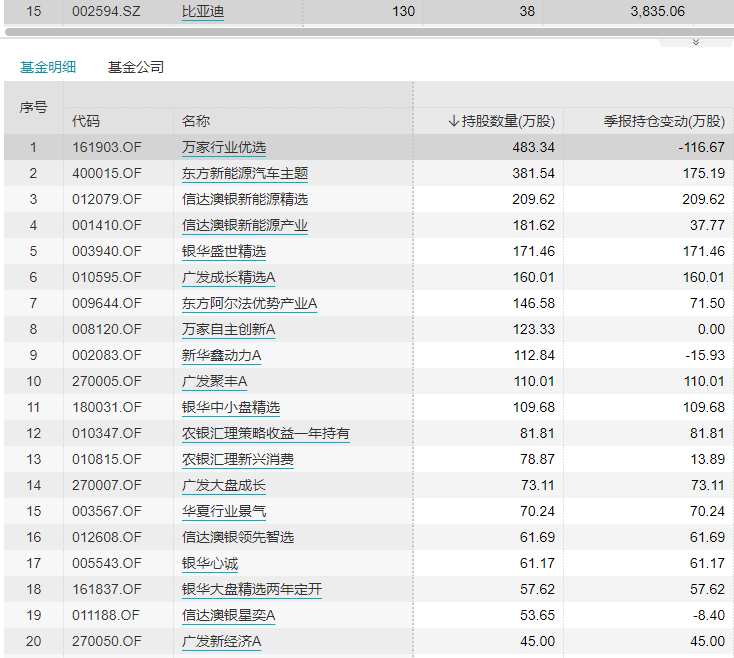Select code cell 003940.OF
This screenshot has height=658, width=734.
[107, 251]
